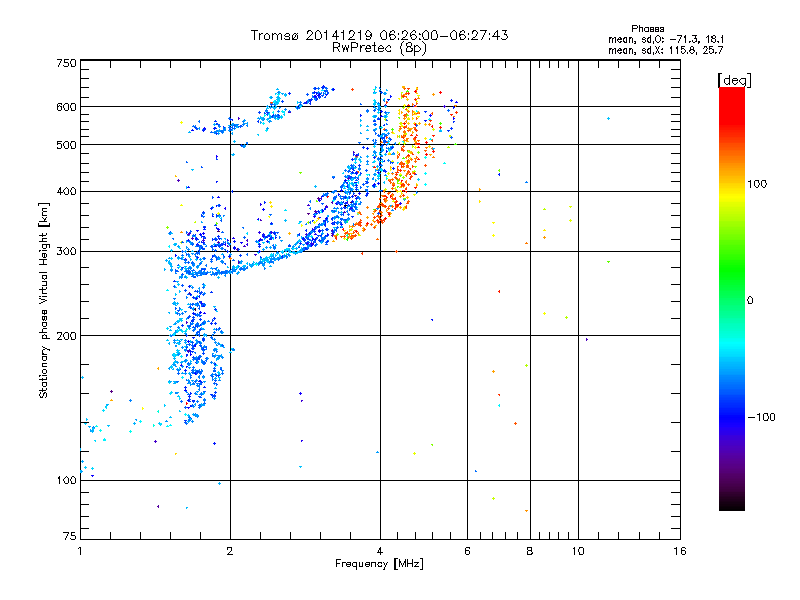Viewport: 800px width, 600px height.
Task: Click the y-axis tick label '400'
Action: click(x=66, y=192)
